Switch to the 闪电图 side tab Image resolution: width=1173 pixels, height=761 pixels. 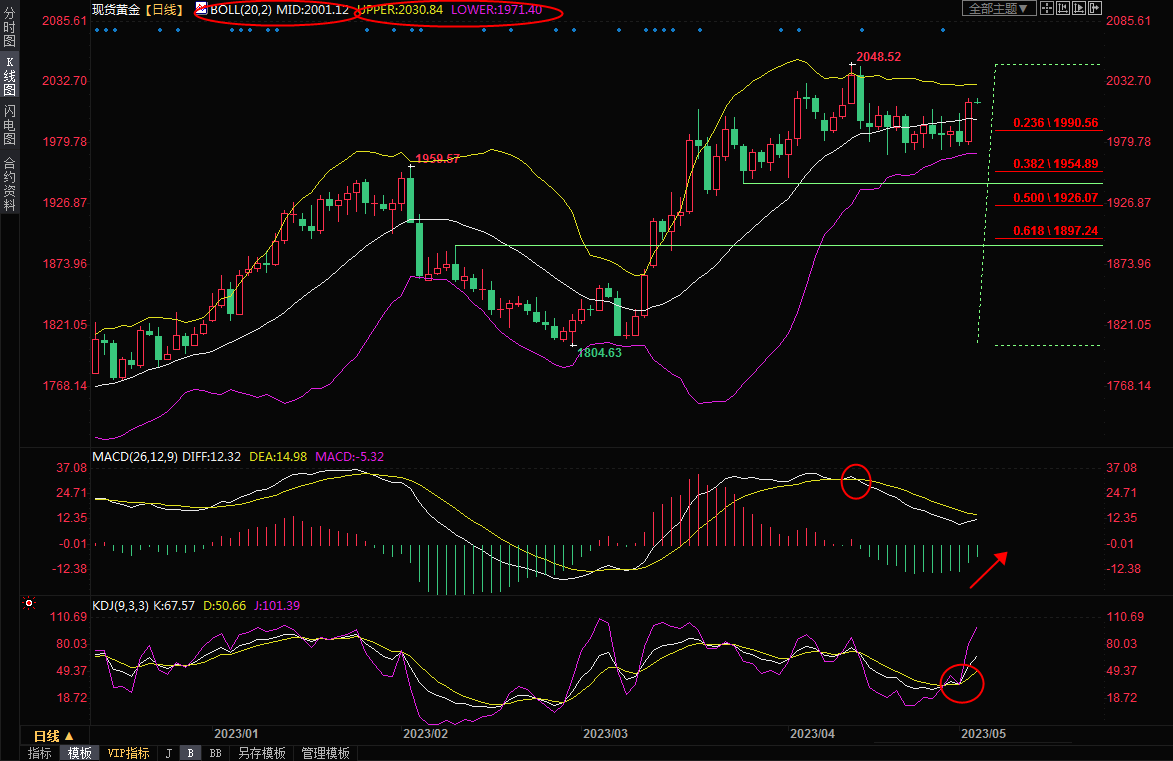(x=9, y=123)
